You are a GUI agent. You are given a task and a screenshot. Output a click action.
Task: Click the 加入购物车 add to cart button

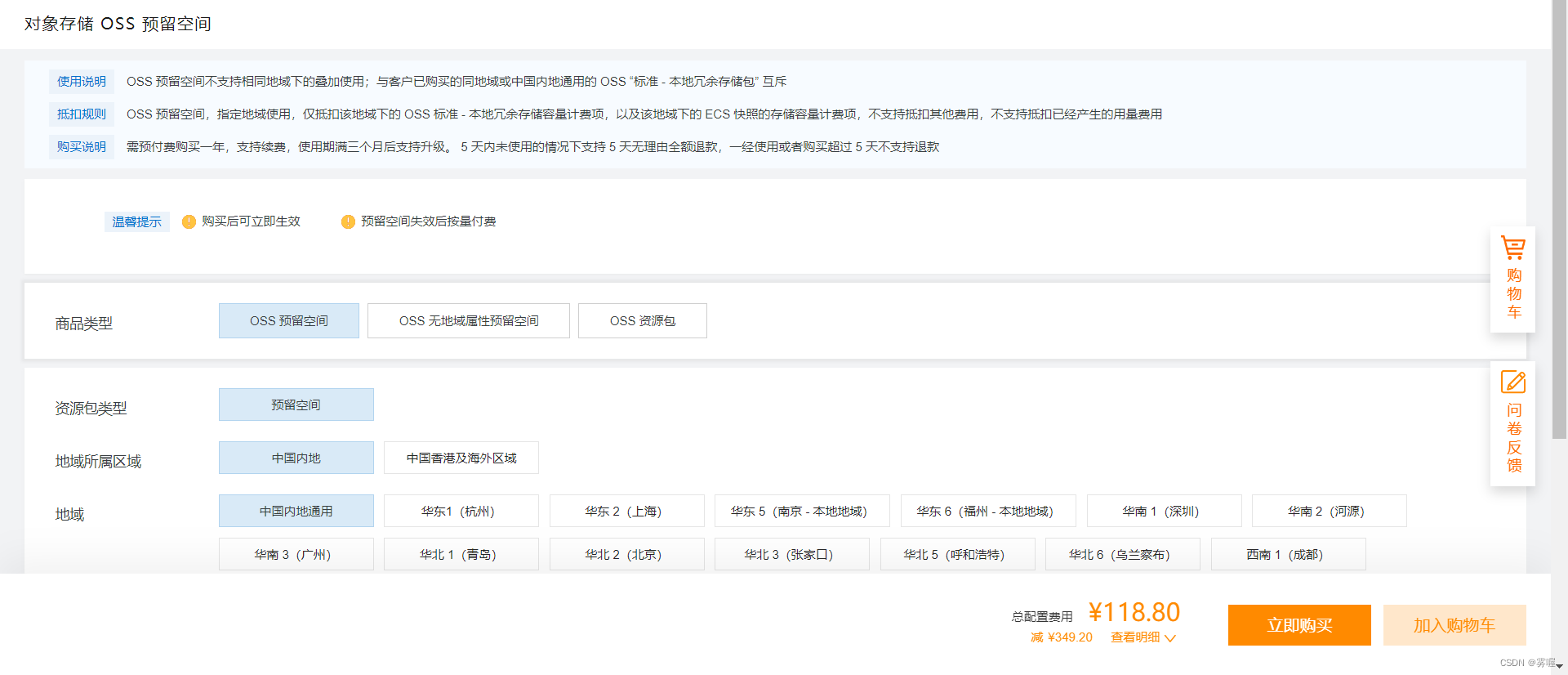(1454, 625)
